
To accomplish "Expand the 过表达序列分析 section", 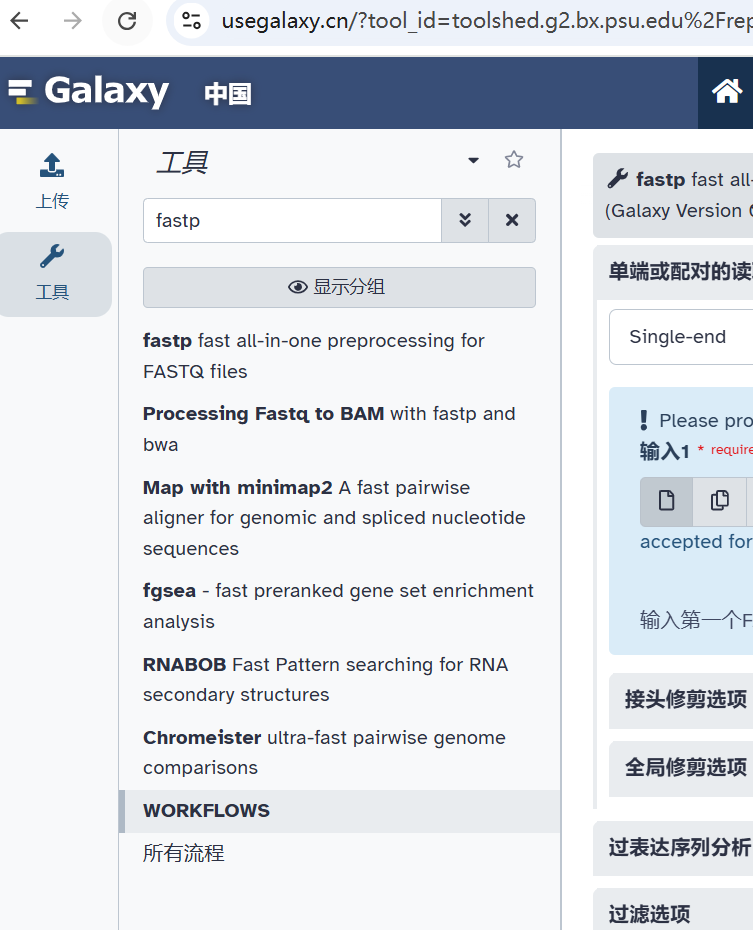I will point(673,848).
